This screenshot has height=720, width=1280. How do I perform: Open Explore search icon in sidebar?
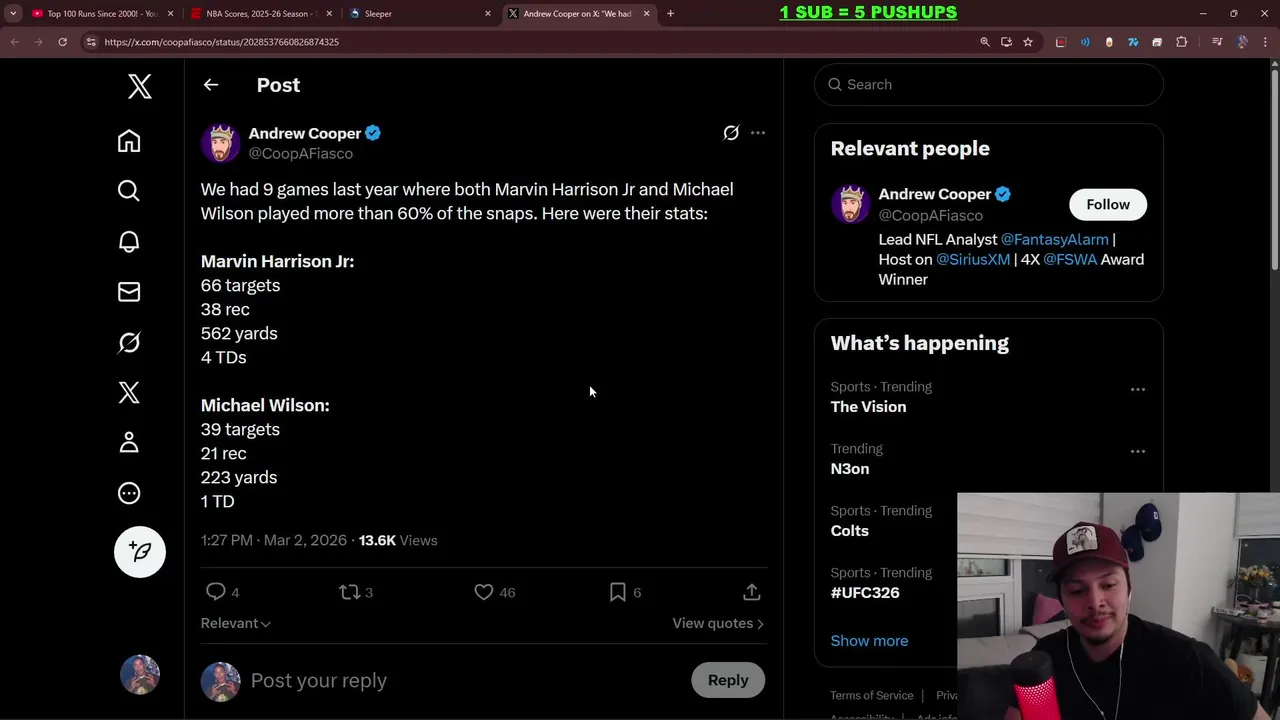click(129, 191)
